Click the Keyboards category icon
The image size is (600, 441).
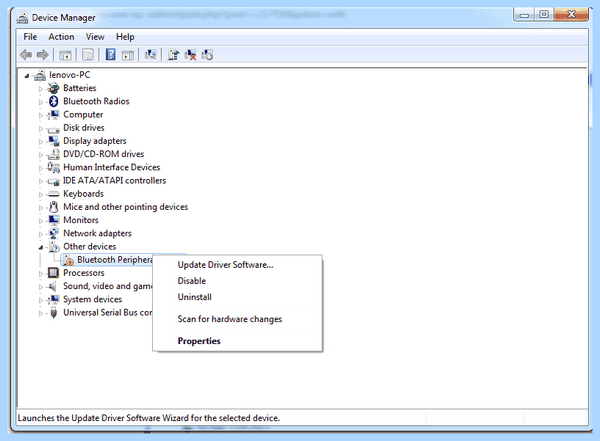[x=54, y=194]
